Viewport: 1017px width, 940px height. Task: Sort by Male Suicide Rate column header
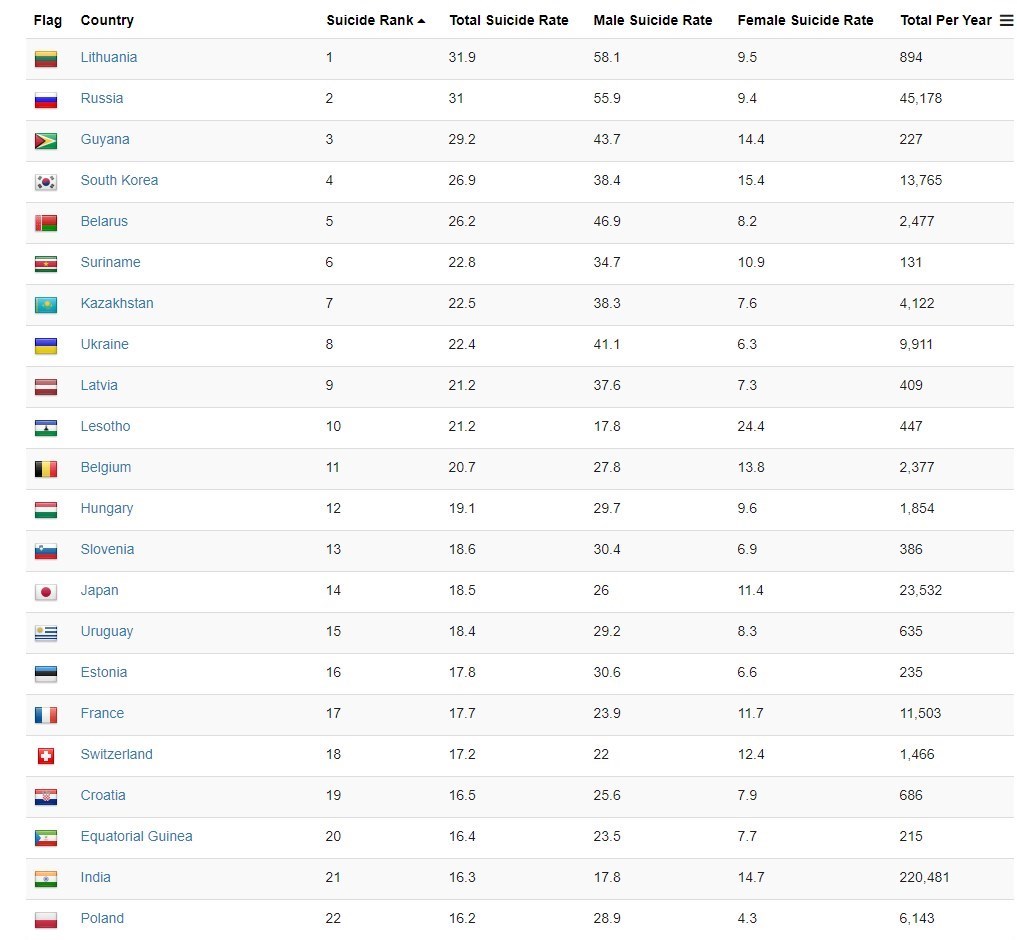point(652,20)
